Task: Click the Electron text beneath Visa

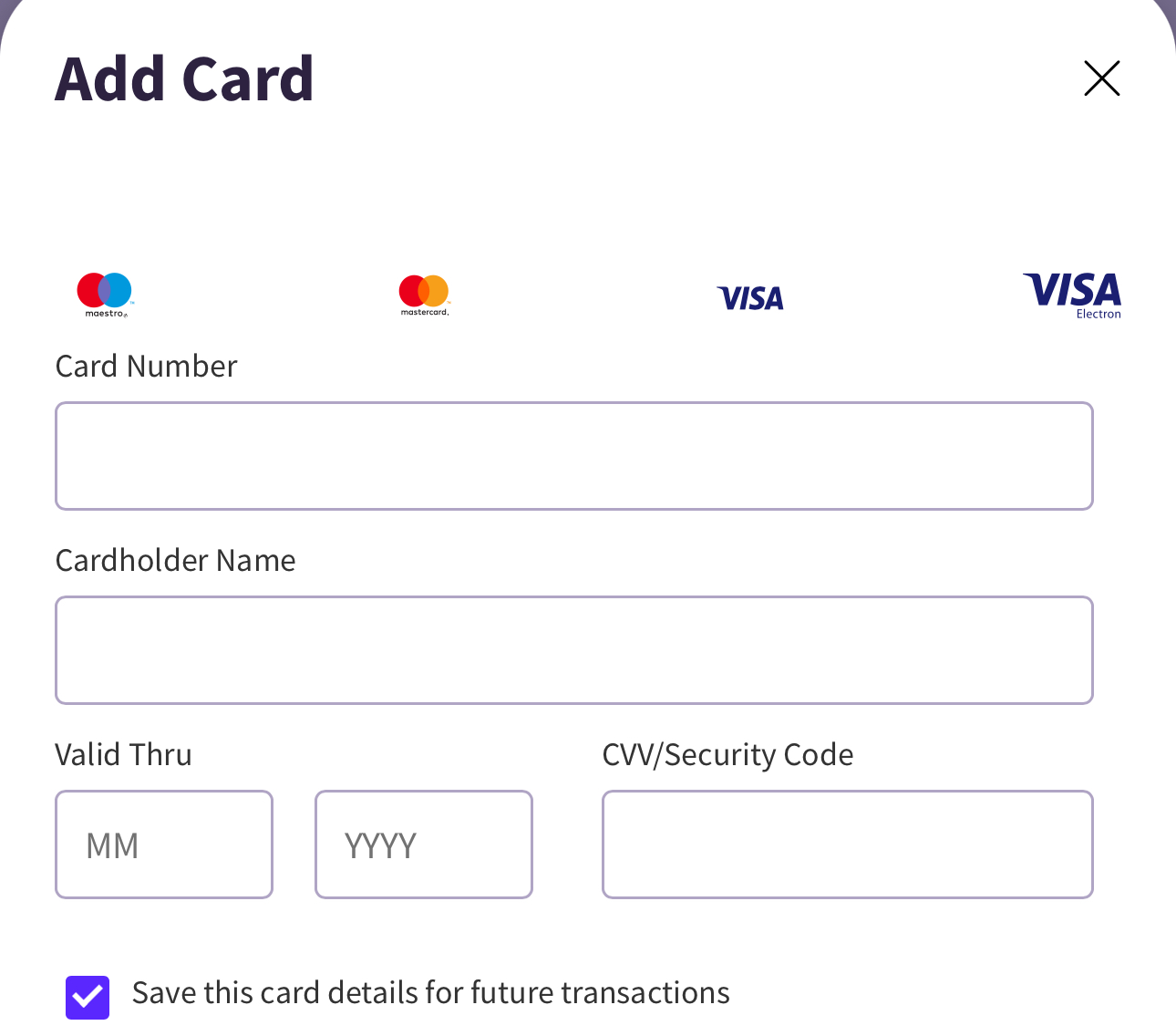Action: 1099,315
